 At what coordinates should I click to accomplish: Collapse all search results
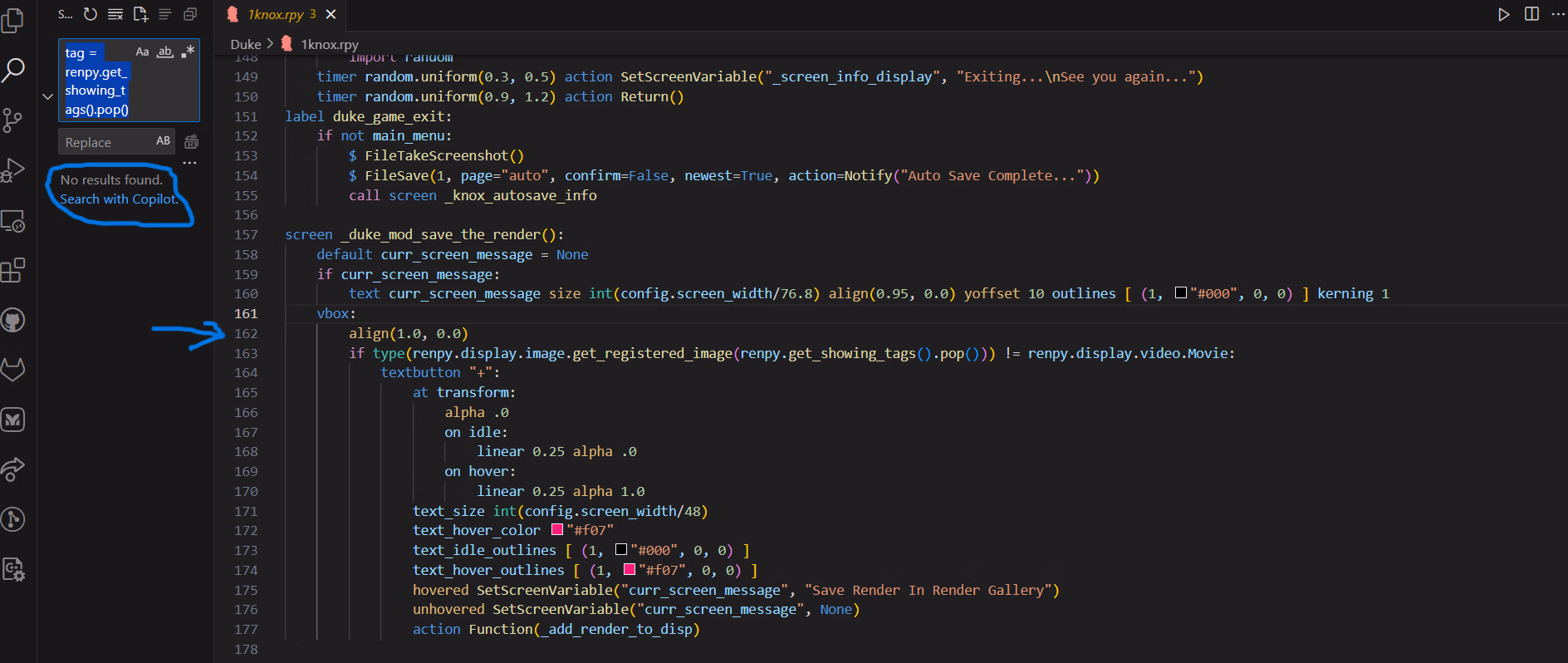[x=190, y=14]
